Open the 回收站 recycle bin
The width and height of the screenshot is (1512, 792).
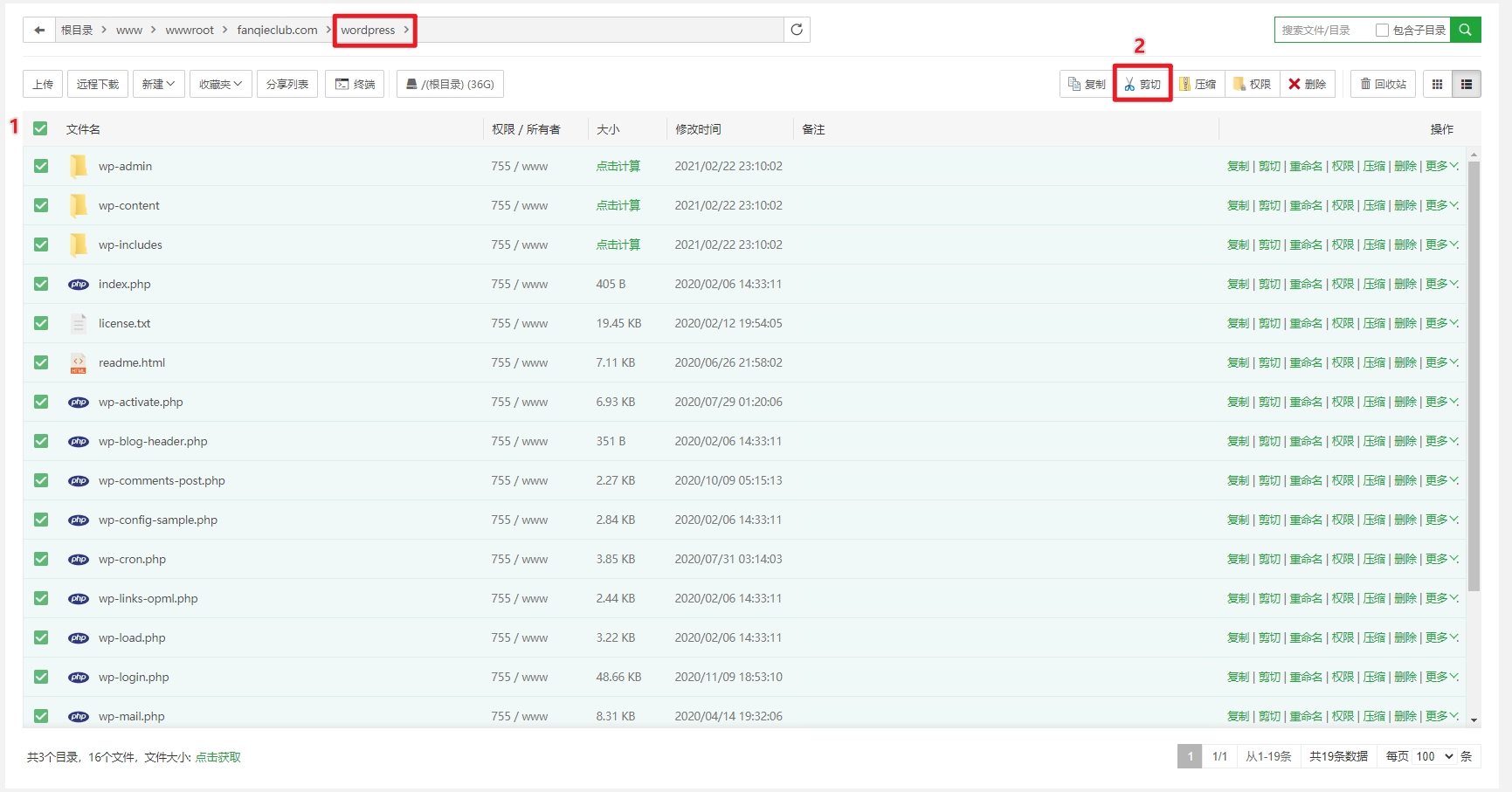1383,84
